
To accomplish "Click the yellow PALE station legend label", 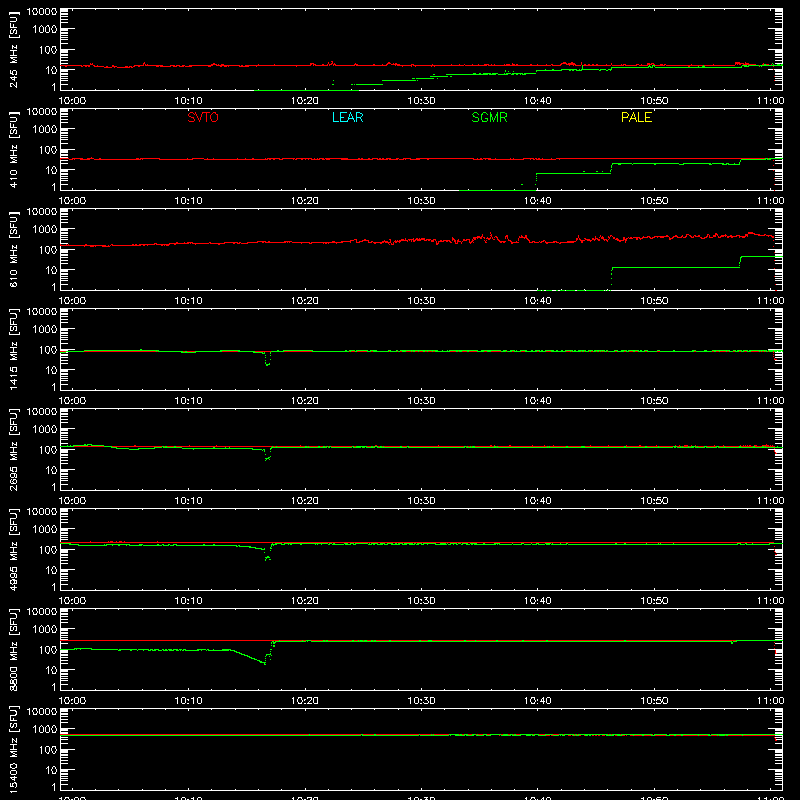I will [x=636, y=117].
